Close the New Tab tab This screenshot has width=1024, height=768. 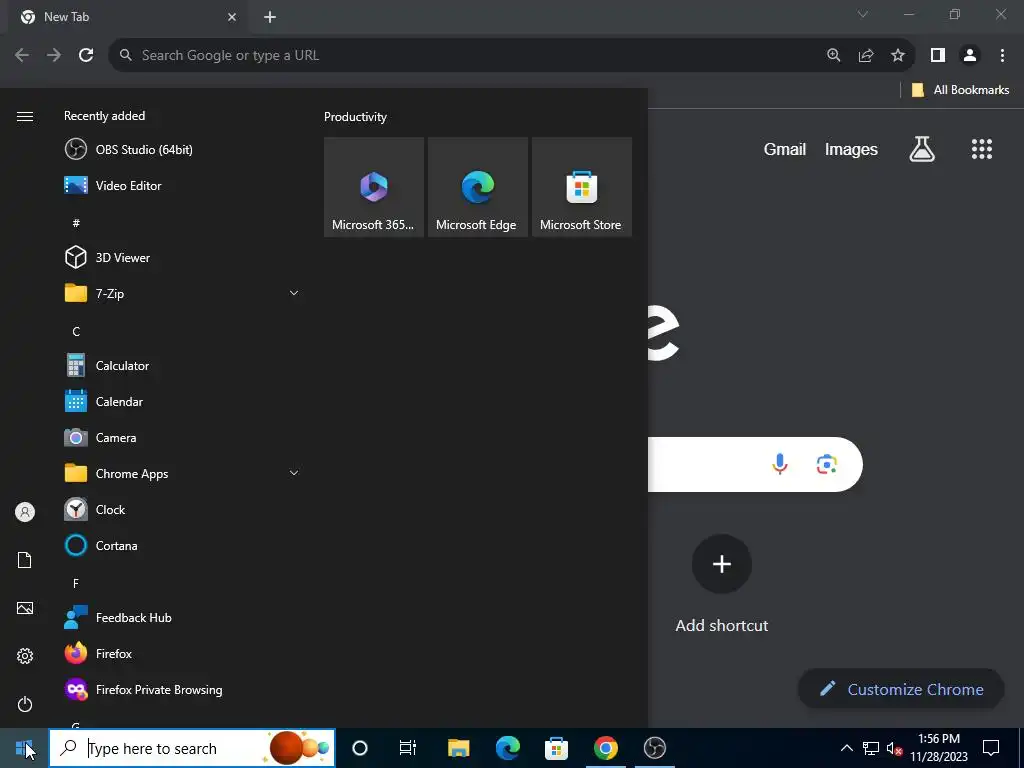(232, 17)
